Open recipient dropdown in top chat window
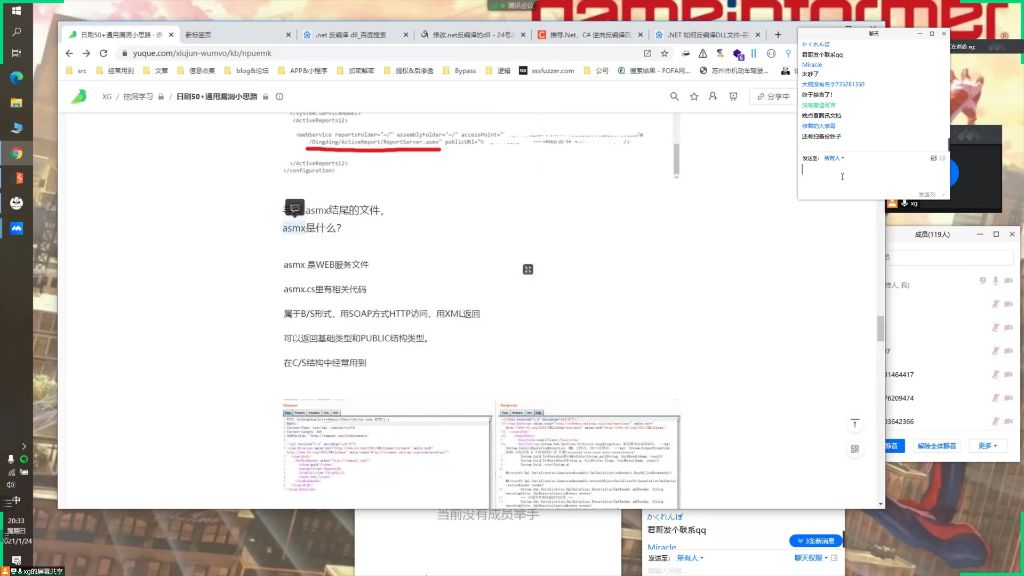This screenshot has width=1024, height=576. (x=833, y=158)
